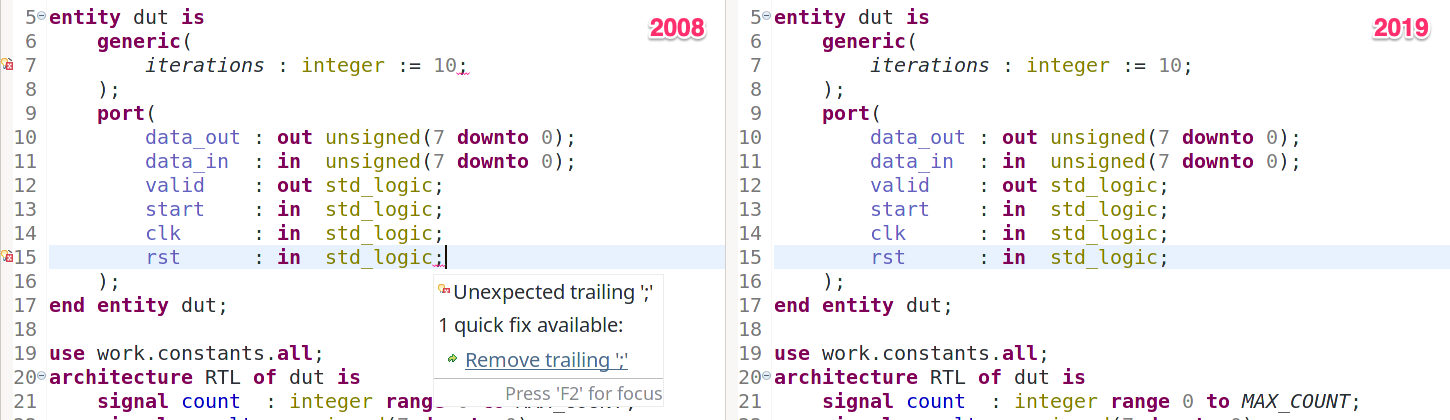Apply the "Remove trailing ';'" quick fix
Viewport: 1450px width, 420px height.
click(x=546, y=360)
